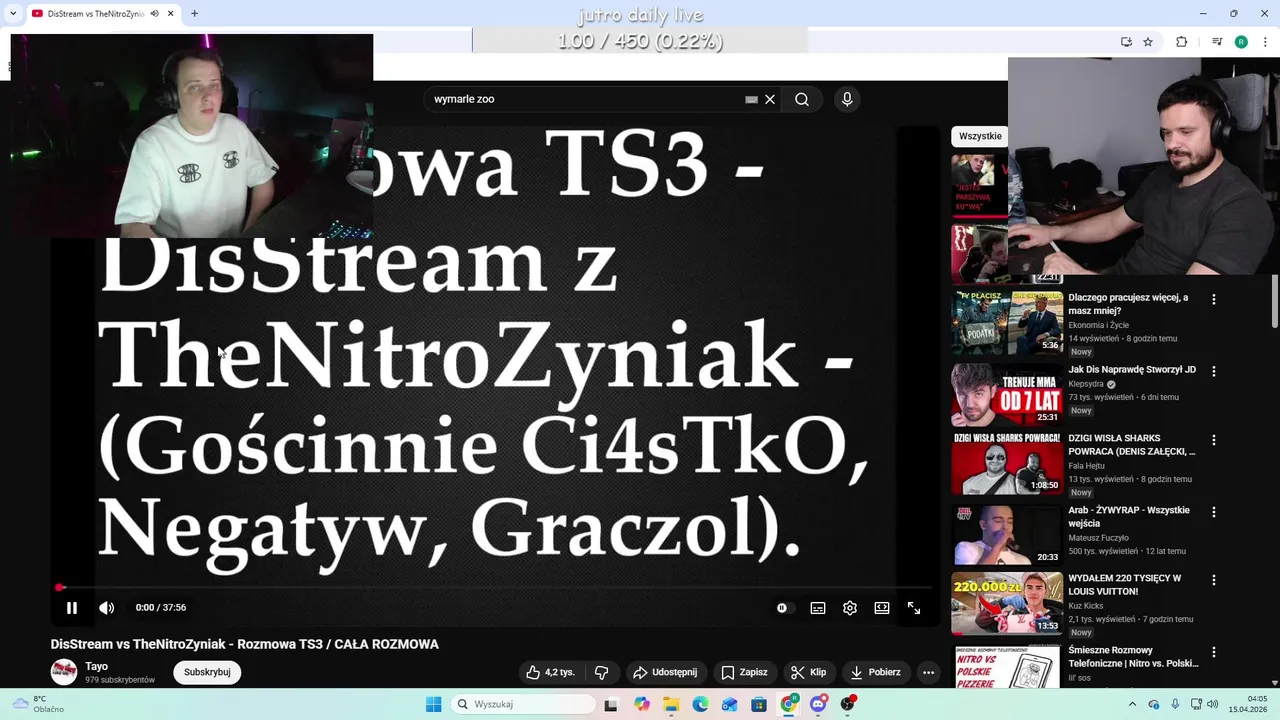
Task: Open the Chrome three-dot menu
Action: [x=1264, y=42]
